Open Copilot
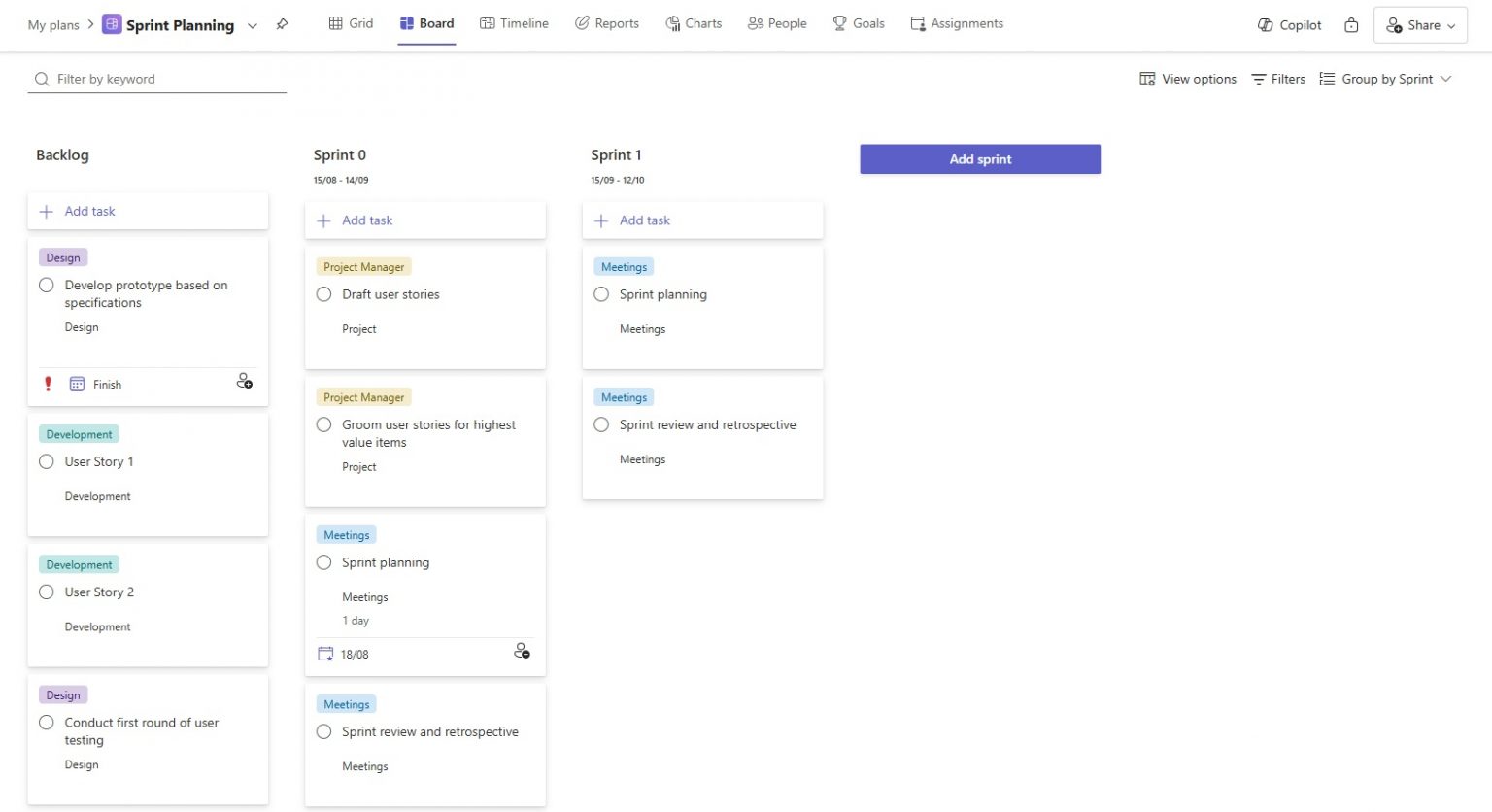The width and height of the screenshot is (1492, 812). [x=1288, y=24]
